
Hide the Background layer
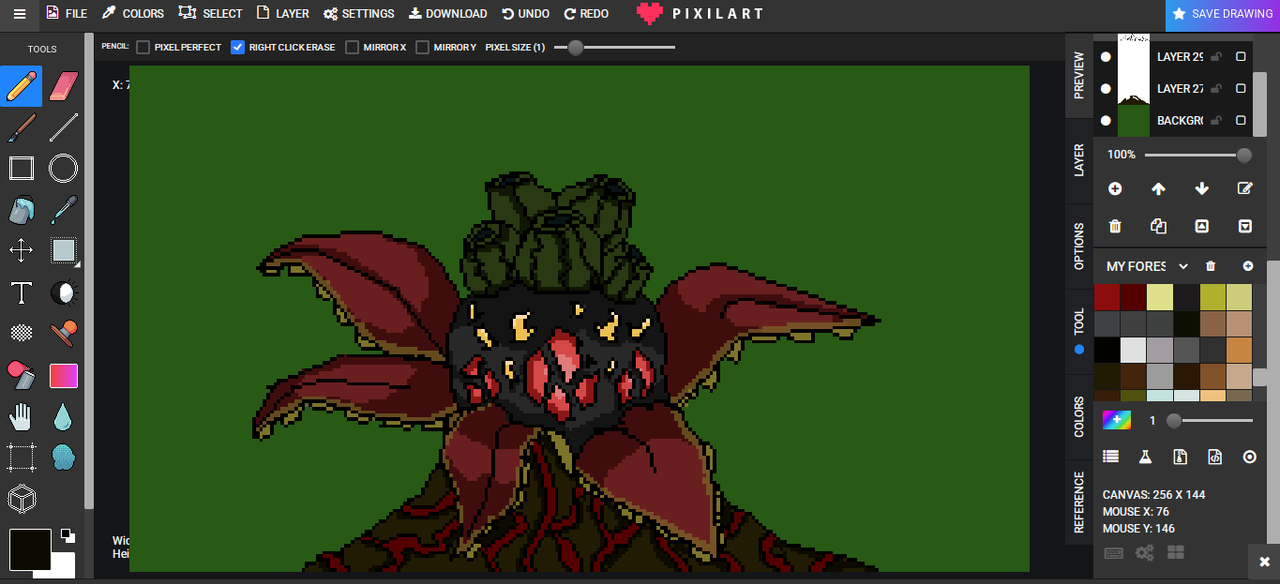pos(1106,121)
